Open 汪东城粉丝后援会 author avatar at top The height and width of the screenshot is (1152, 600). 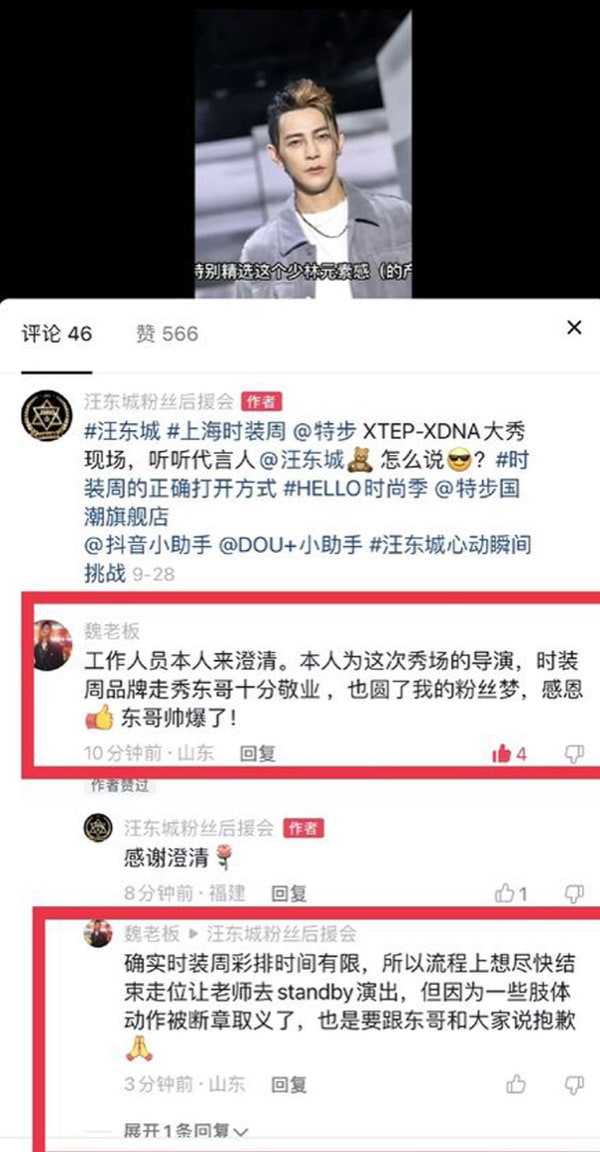[46, 416]
